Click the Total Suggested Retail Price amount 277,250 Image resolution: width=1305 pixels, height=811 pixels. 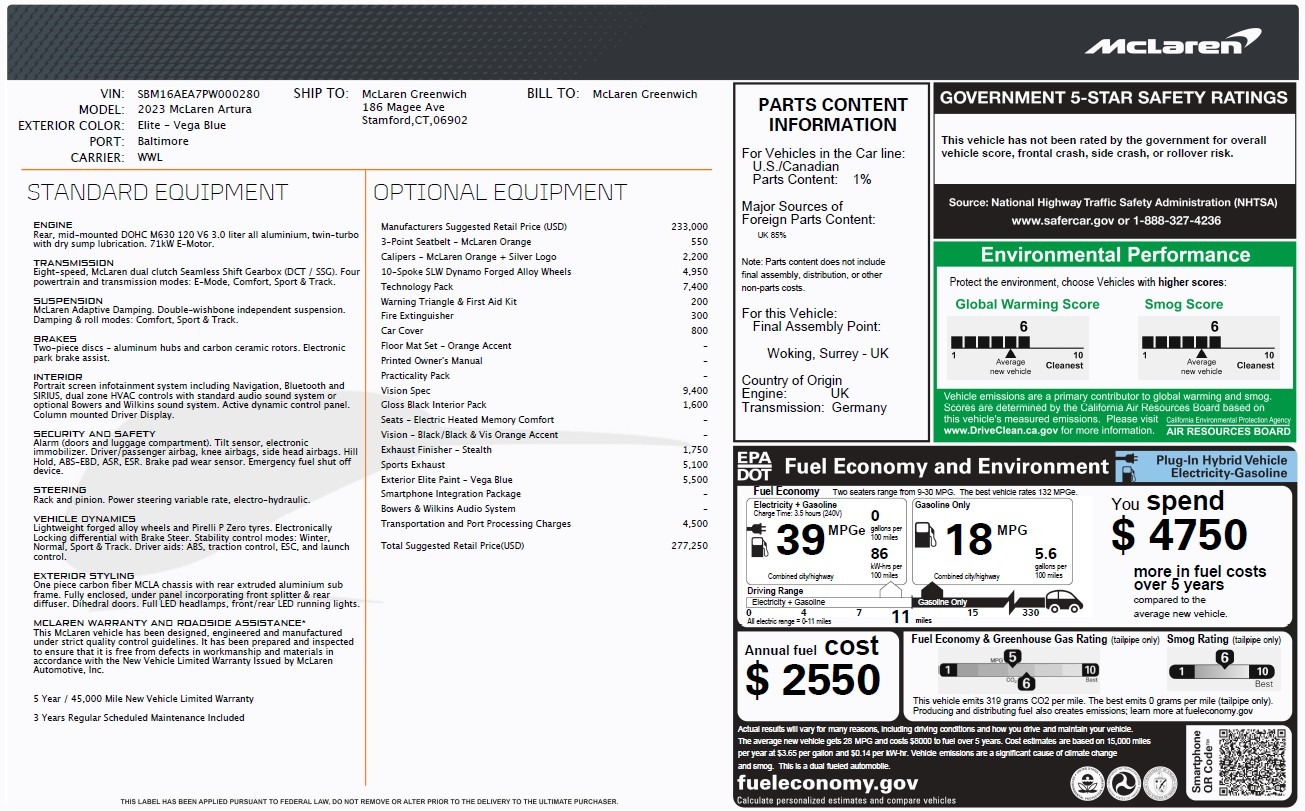[x=689, y=546]
